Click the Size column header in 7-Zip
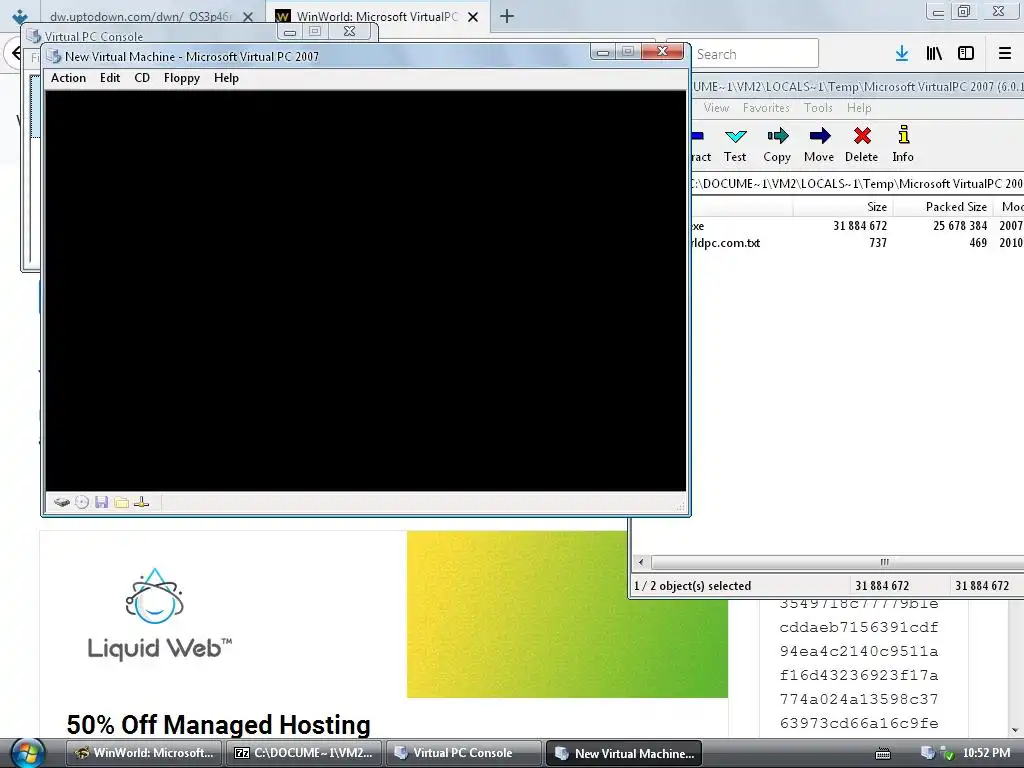 (842, 207)
